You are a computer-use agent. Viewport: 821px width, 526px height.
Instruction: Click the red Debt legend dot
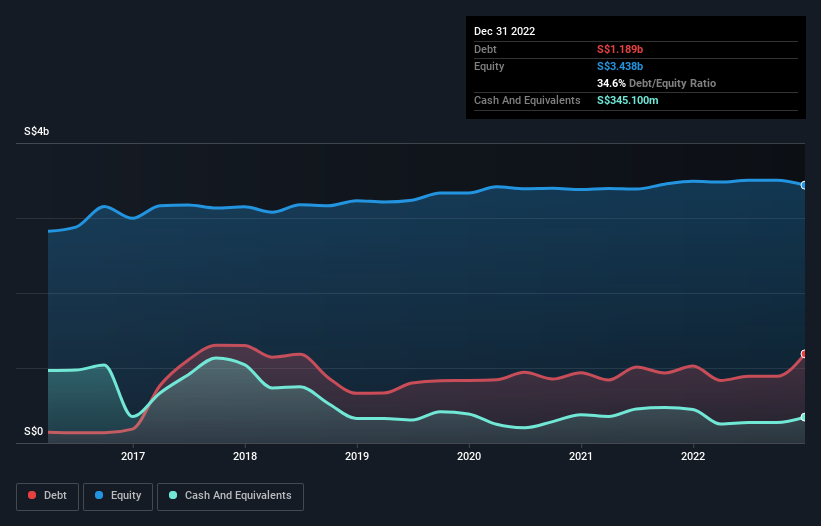[32, 495]
